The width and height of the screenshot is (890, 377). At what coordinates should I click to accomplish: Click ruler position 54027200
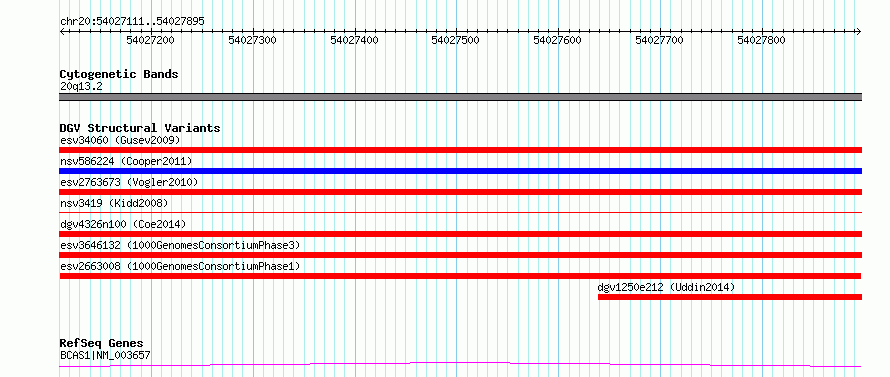coord(150,40)
